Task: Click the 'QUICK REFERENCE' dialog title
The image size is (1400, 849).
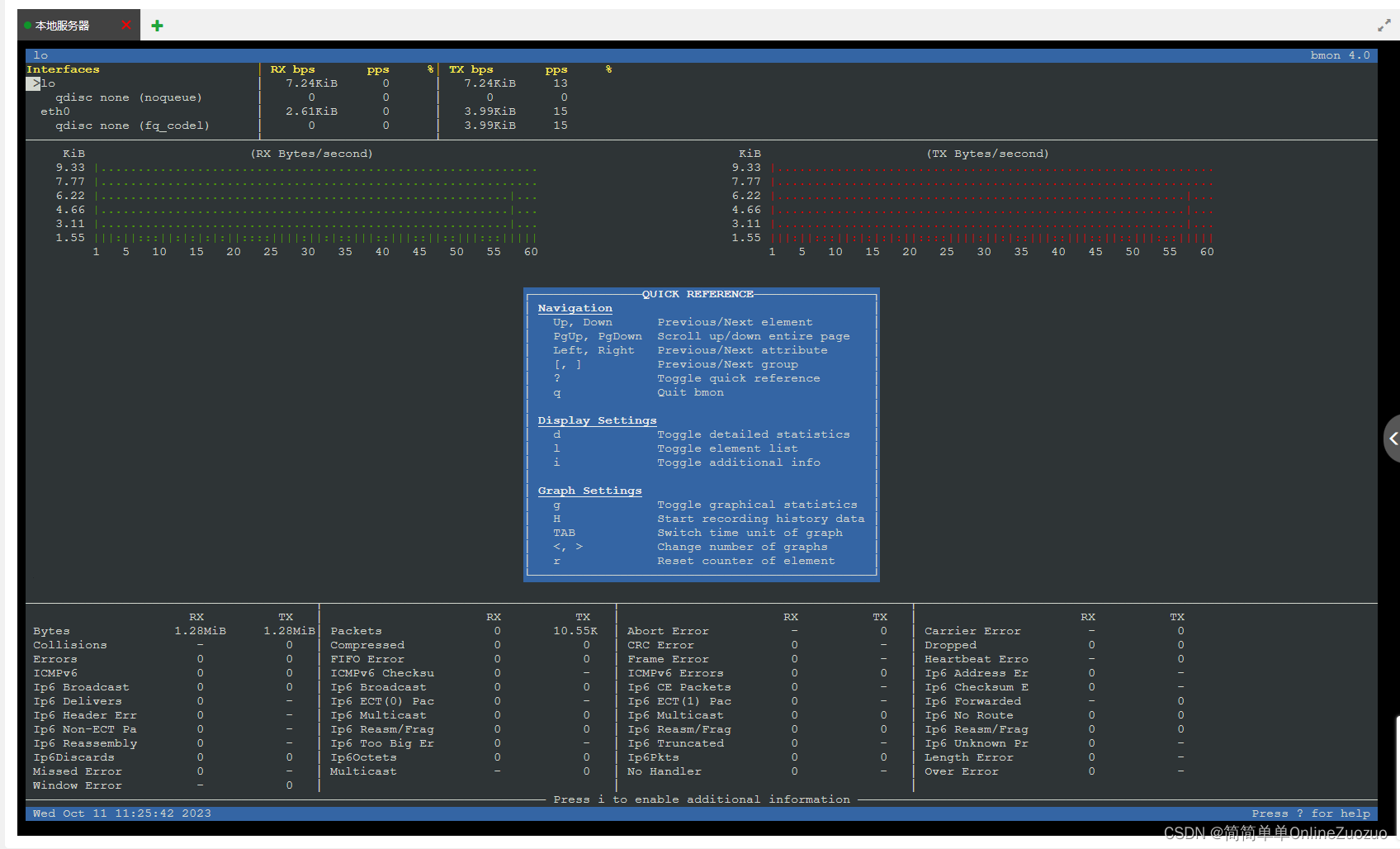Action: click(x=698, y=294)
